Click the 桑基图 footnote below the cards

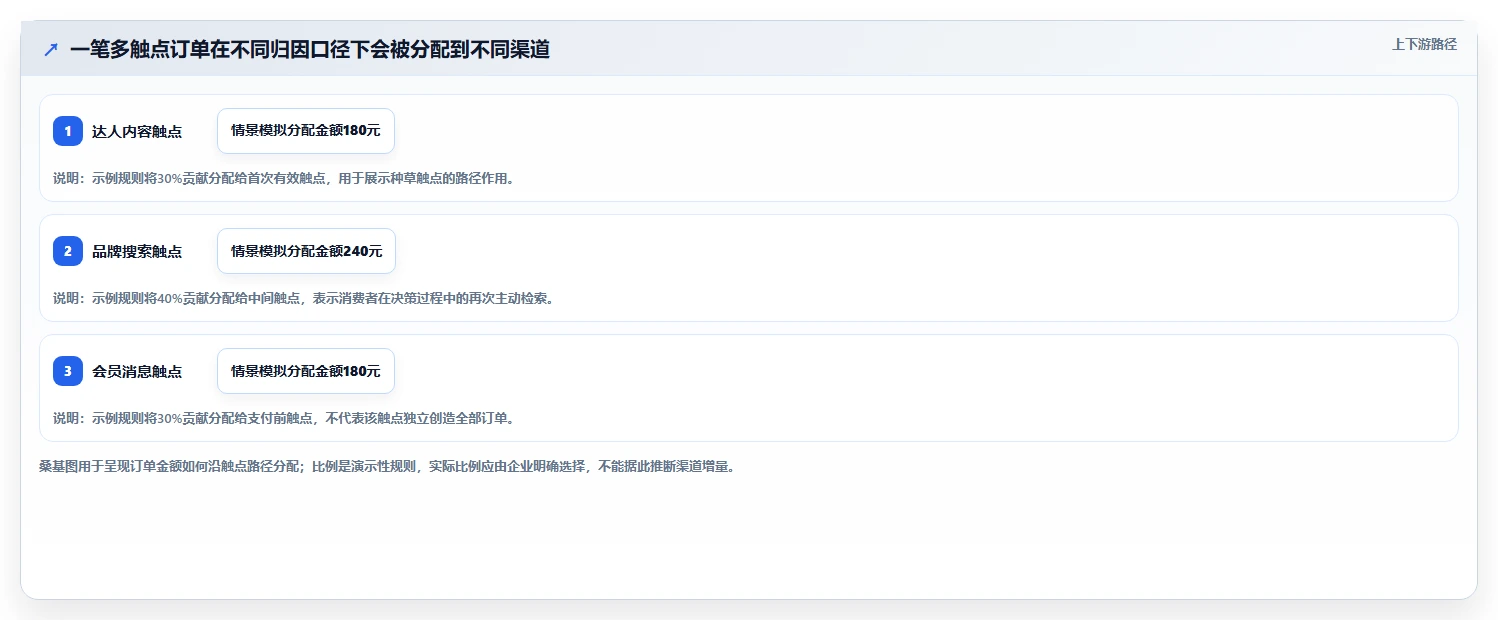[387, 467]
